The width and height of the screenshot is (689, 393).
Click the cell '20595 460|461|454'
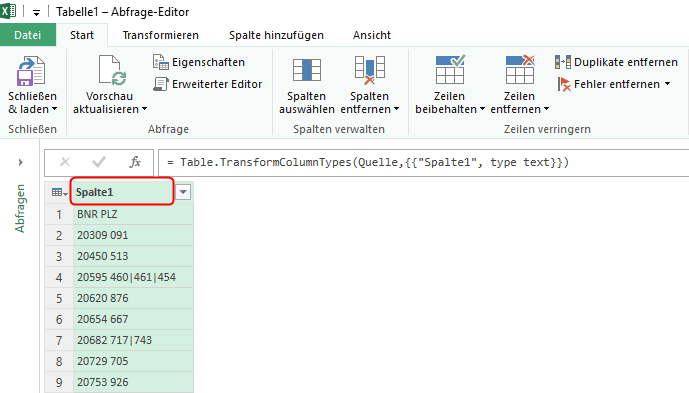133,277
